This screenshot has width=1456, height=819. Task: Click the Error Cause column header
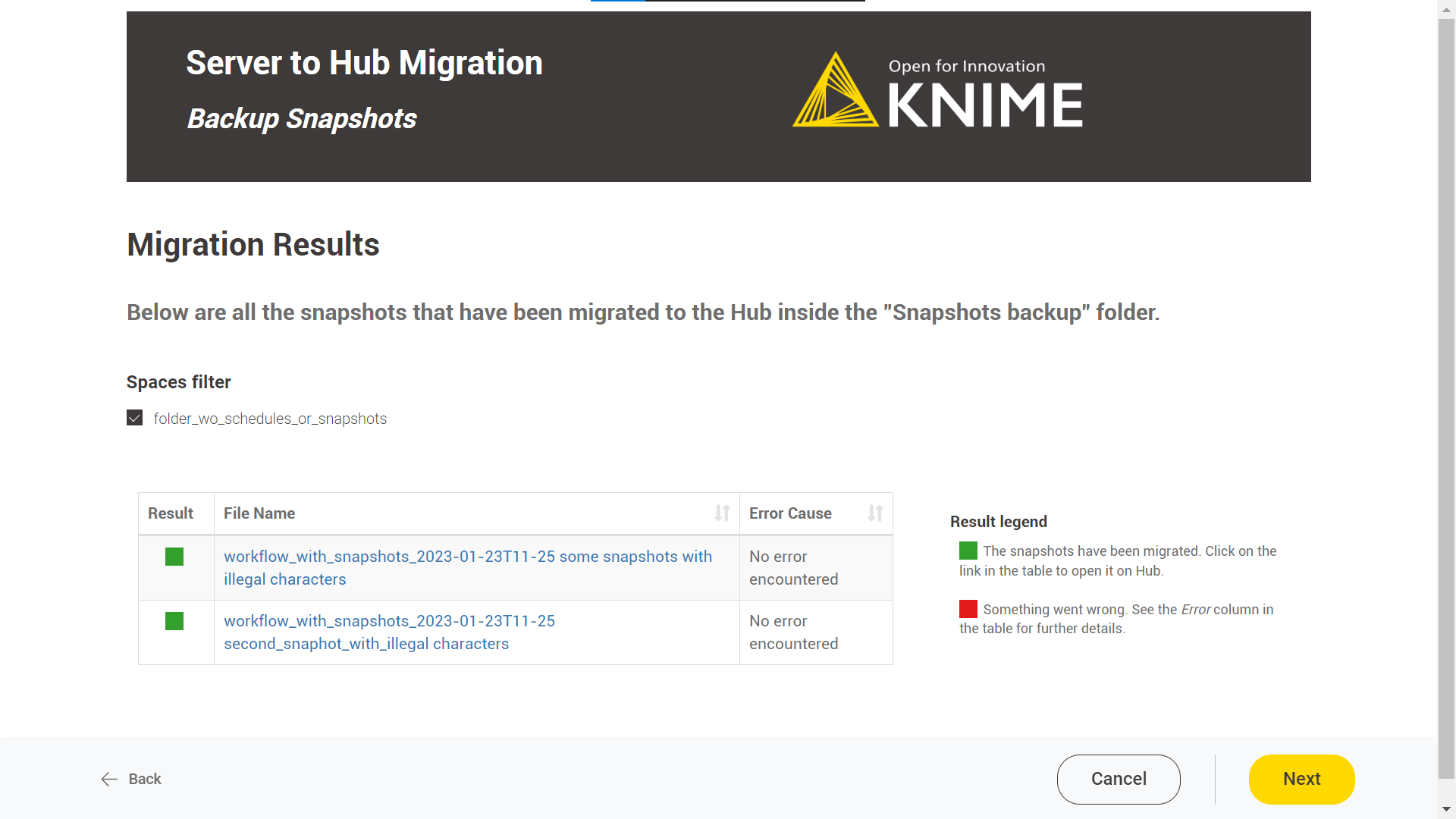(816, 513)
